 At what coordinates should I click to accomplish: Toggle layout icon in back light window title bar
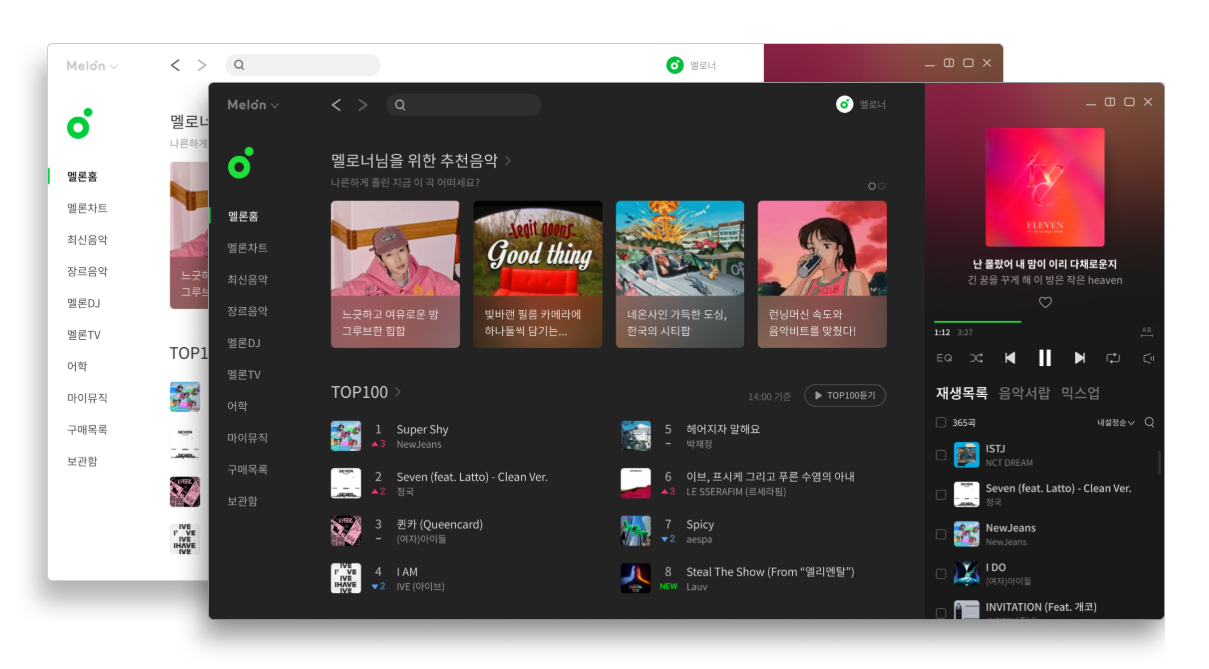(949, 63)
